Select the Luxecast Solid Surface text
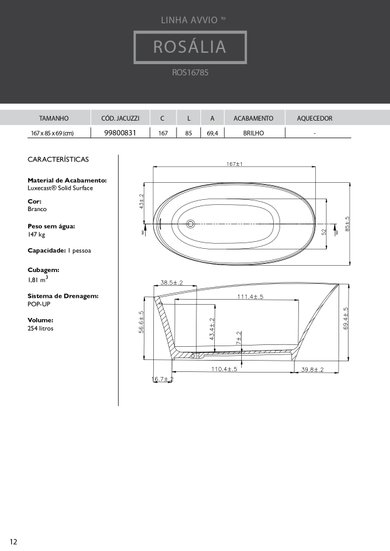The height and width of the screenshot is (551, 390). click(x=60, y=188)
